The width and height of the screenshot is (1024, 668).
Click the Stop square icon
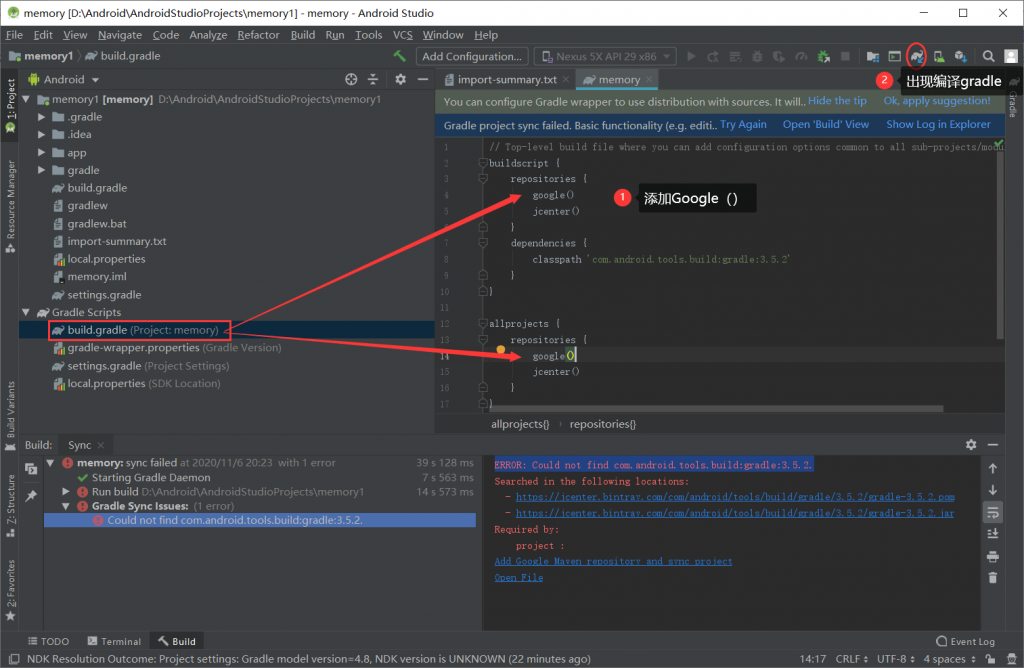click(845, 56)
